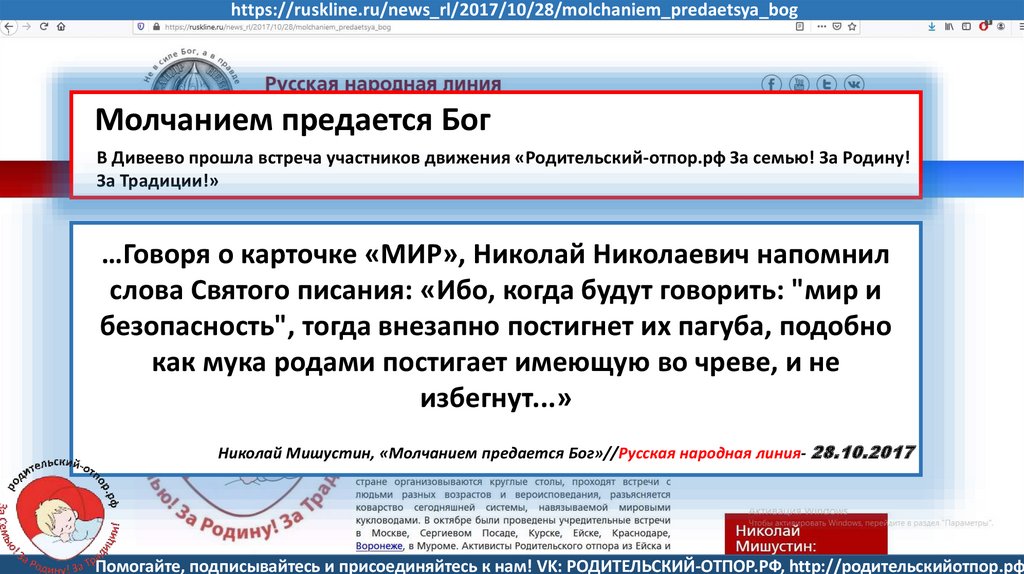
Task: Click the quote text starting Говоря о карточке
Action: 496,326
